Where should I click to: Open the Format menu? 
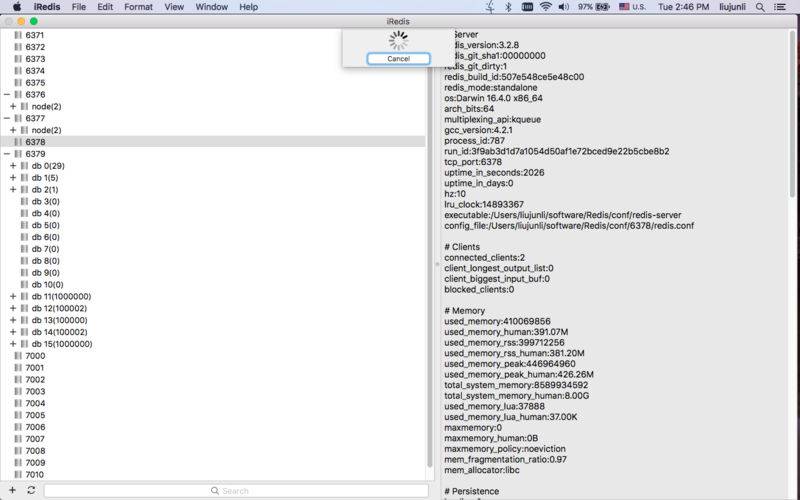click(x=138, y=7)
